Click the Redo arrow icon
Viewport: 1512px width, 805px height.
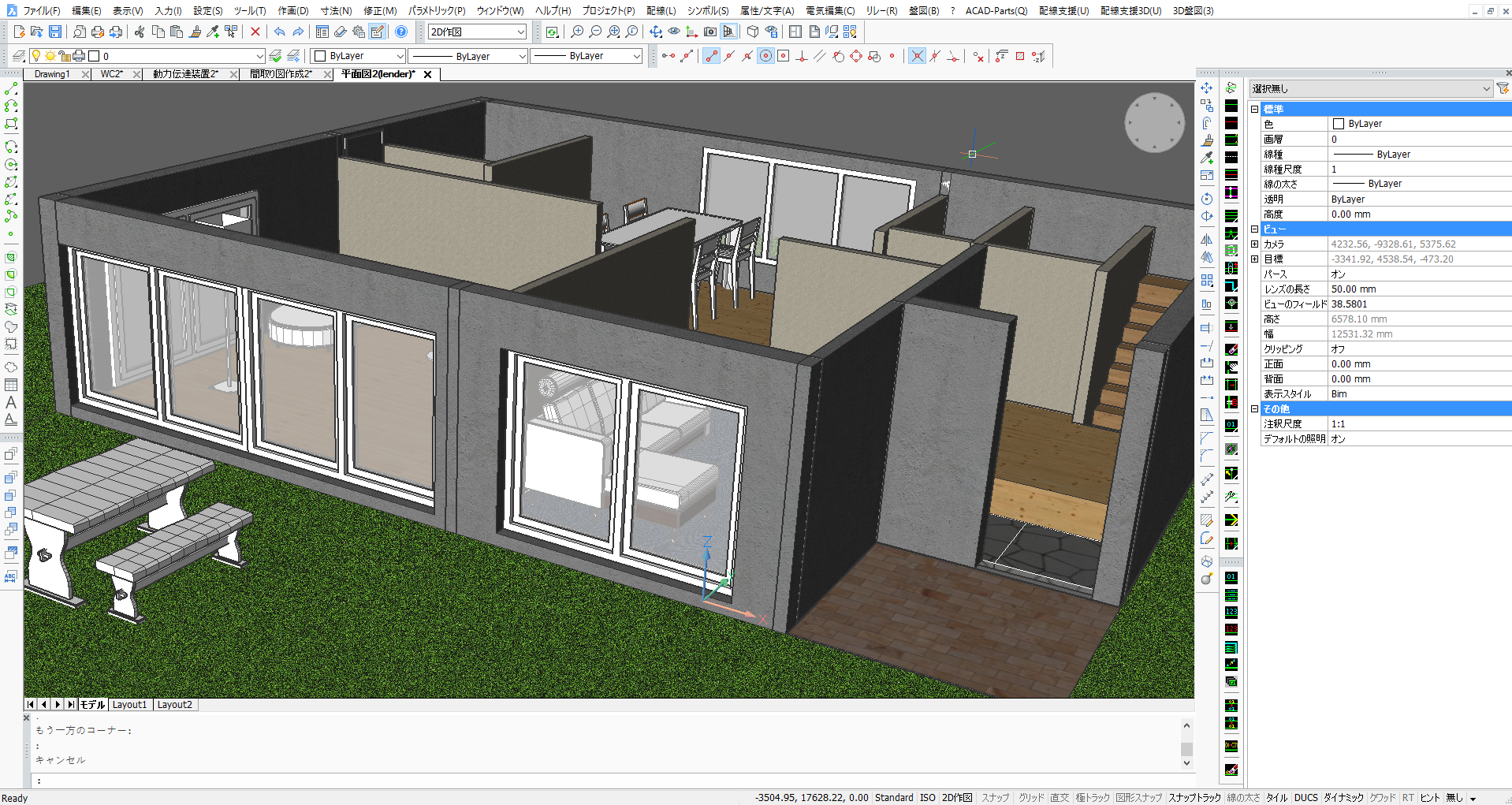click(x=298, y=32)
